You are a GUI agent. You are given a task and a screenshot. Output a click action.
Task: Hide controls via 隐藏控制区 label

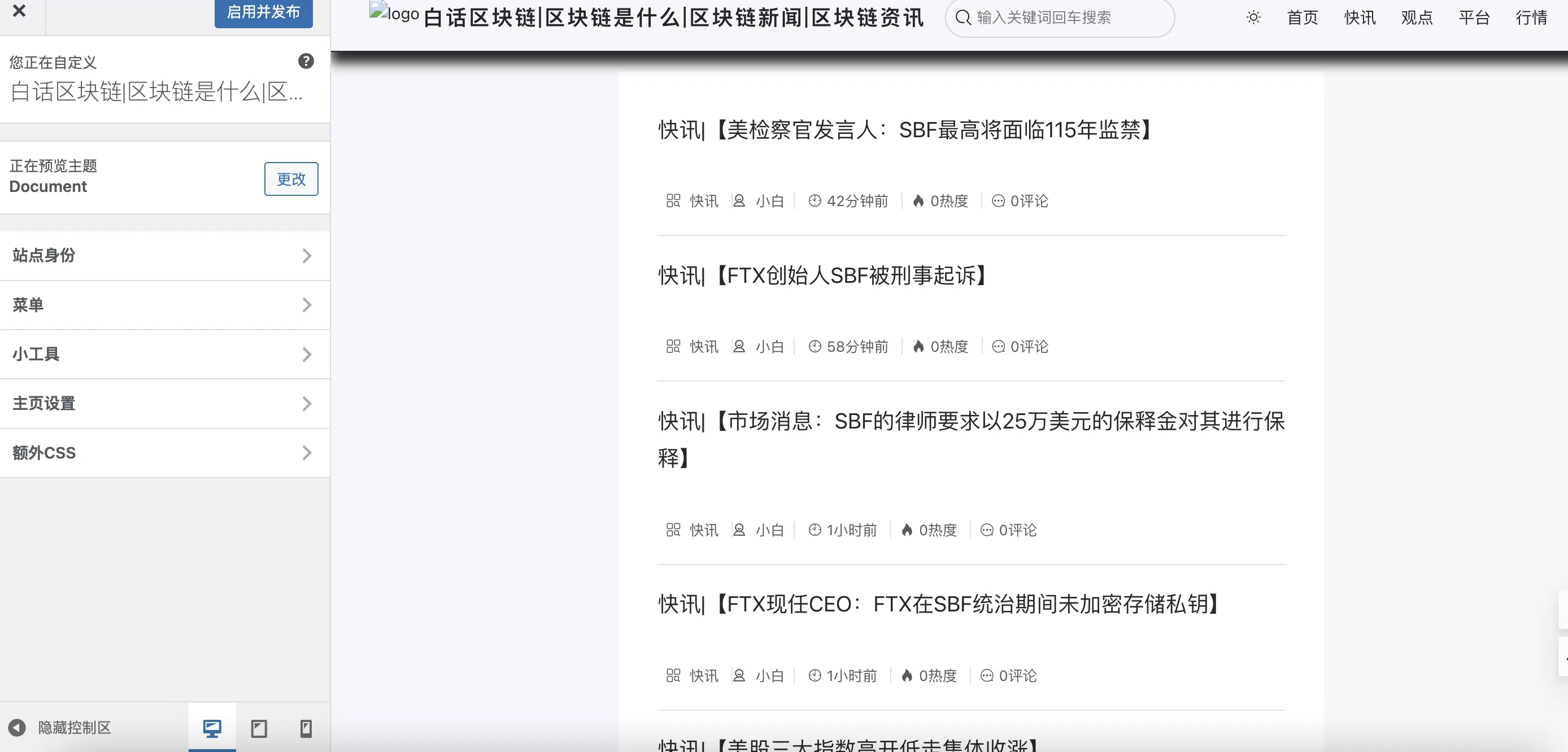[74, 728]
